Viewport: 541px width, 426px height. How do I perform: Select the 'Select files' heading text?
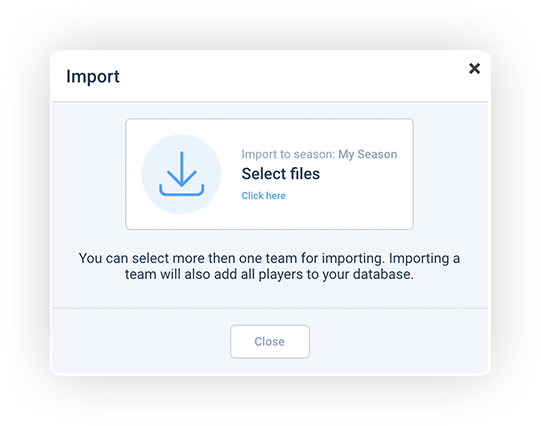pos(281,174)
